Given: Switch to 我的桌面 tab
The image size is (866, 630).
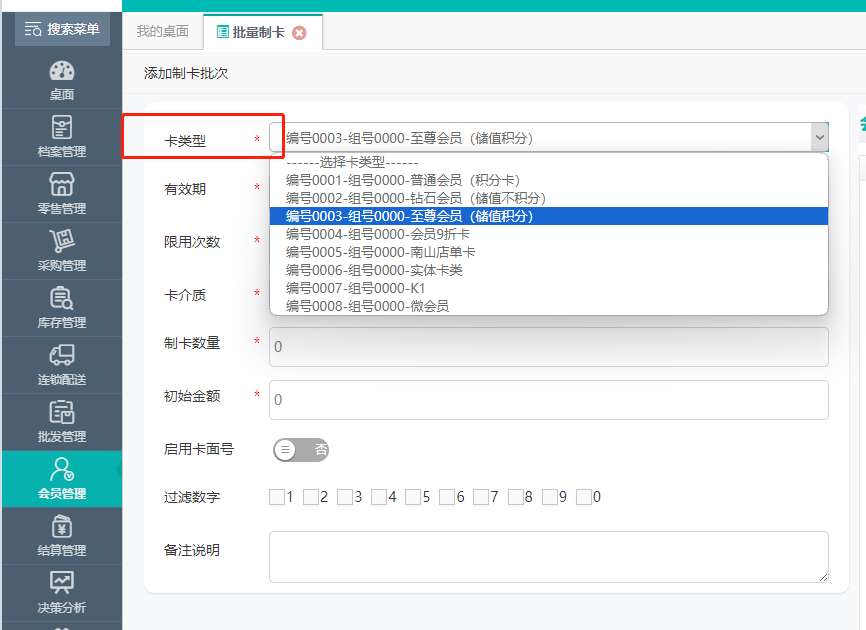Looking at the screenshot, I should (x=163, y=31).
